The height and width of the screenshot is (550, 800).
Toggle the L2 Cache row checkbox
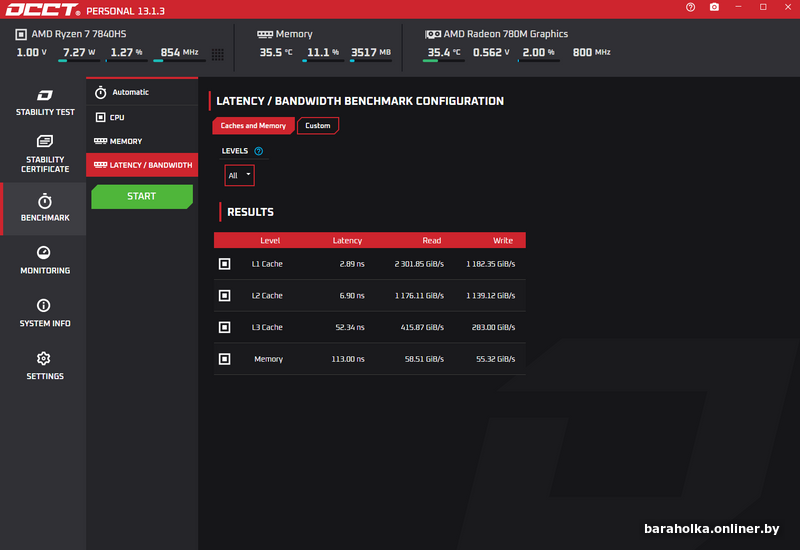pos(224,295)
